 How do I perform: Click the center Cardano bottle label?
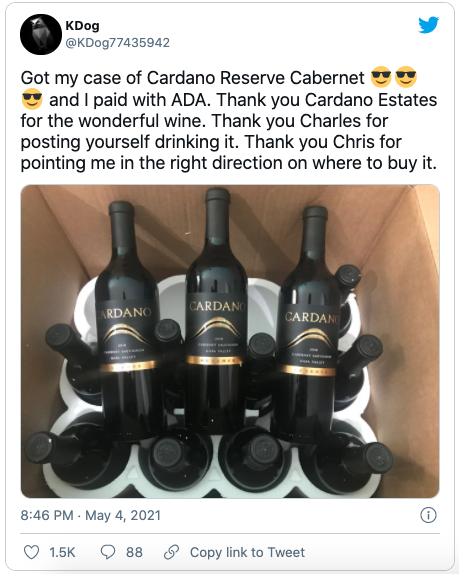point(216,331)
